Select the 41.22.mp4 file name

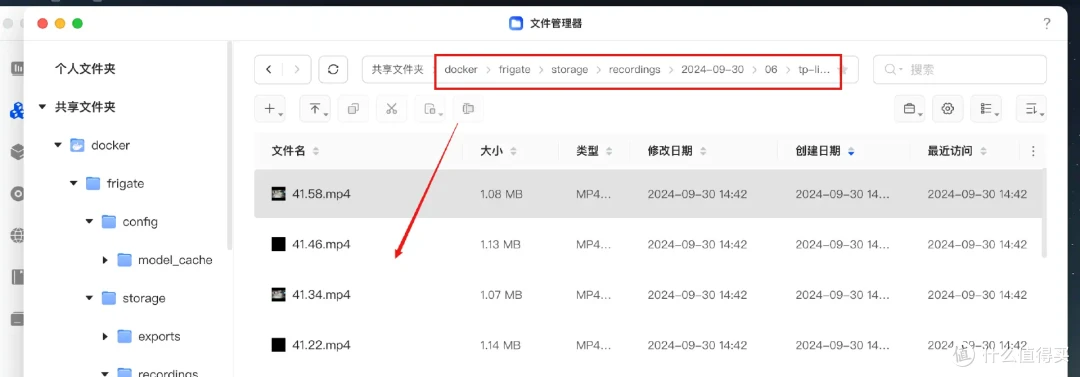point(321,345)
